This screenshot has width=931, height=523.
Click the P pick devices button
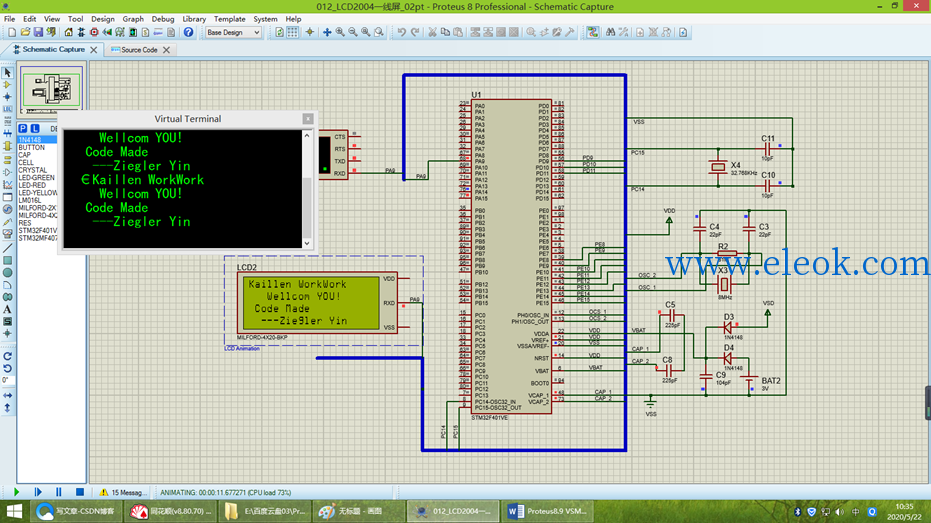23,128
